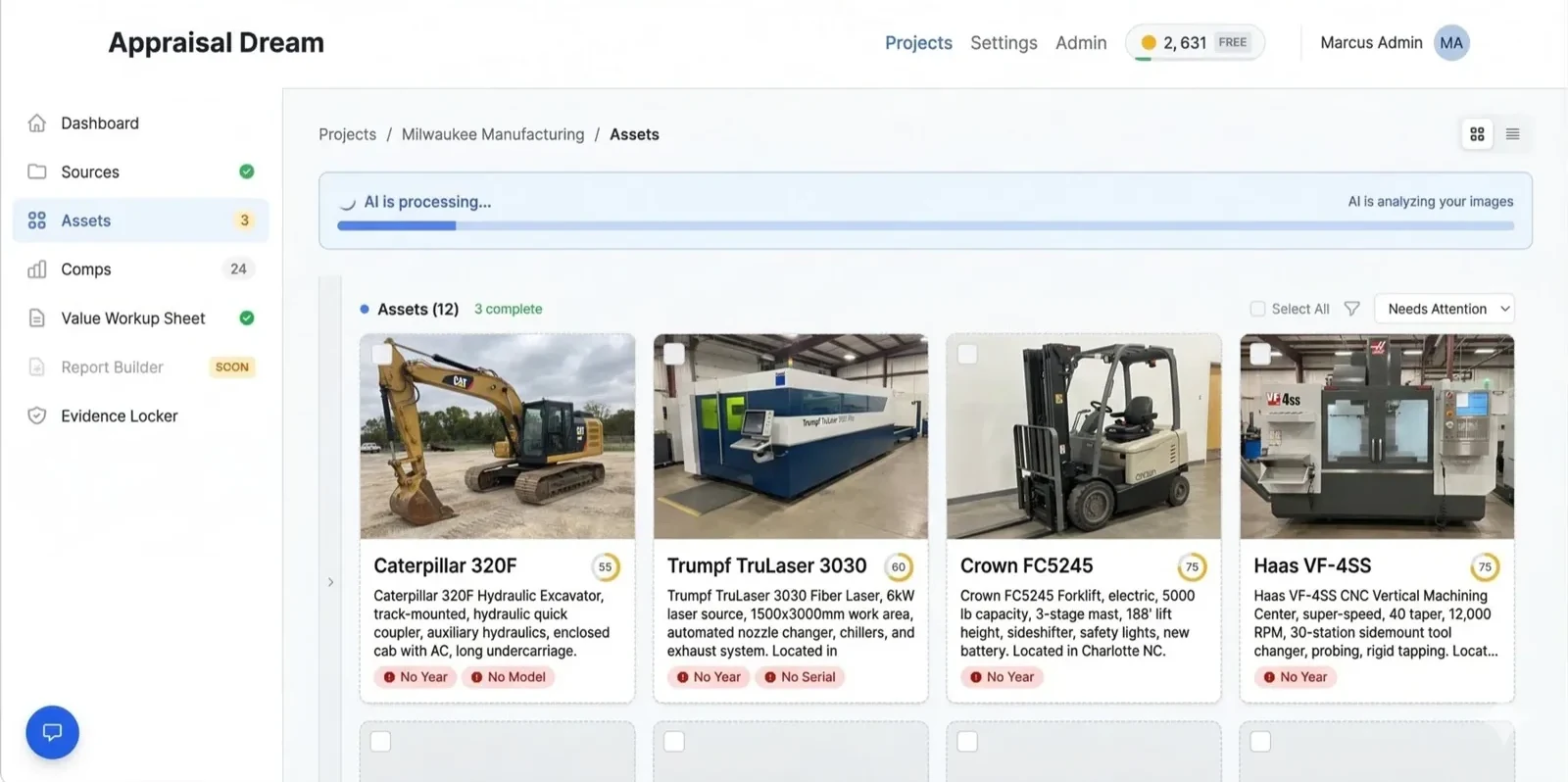The height and width of the screenshot is (782, 1568).
Task: Click the green check beside Value Workup Sheet
Action: click(247, 318)
